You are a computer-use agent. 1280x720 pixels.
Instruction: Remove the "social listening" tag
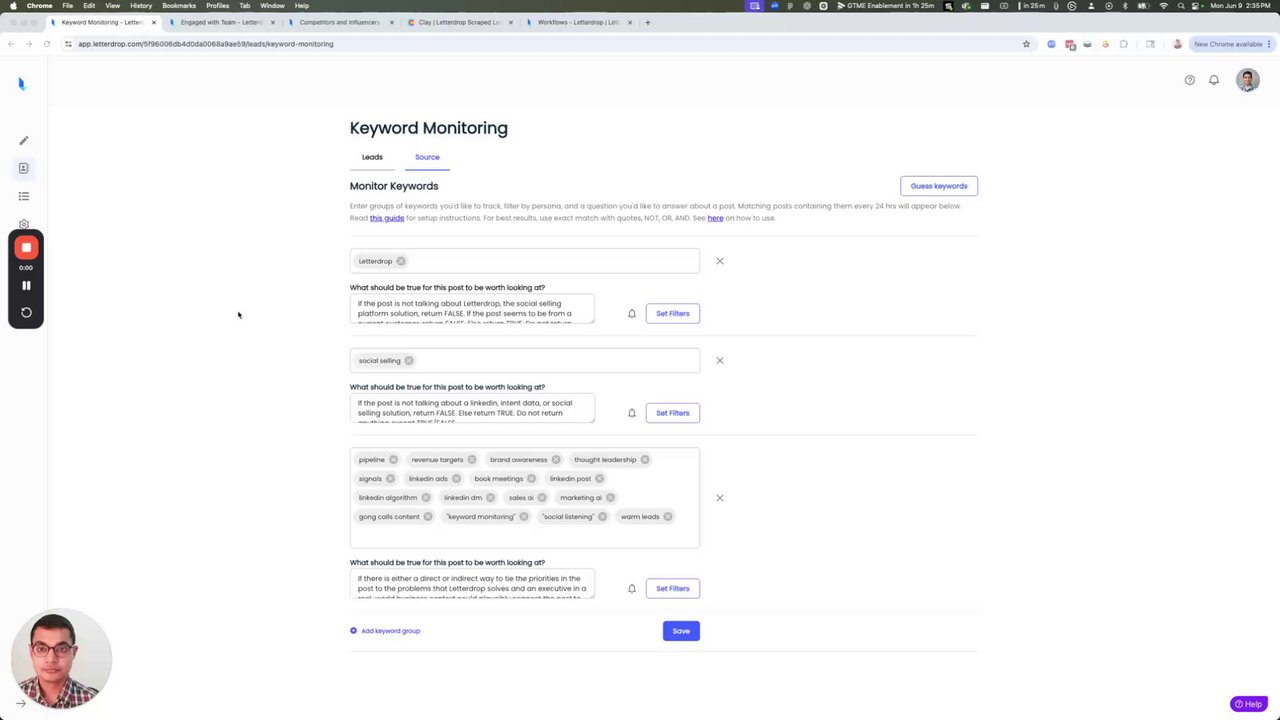coord(602,517)
